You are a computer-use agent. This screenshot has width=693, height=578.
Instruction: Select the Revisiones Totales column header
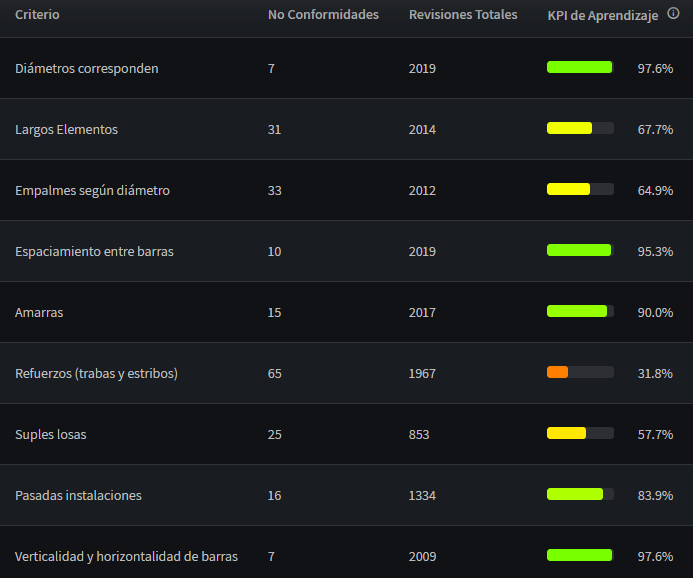tap(463, 15)
